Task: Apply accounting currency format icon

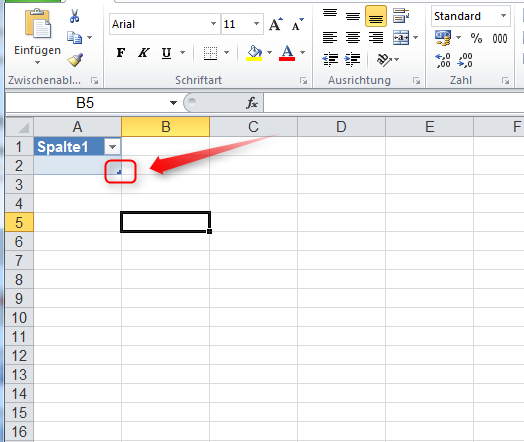Action: point(443,38)
